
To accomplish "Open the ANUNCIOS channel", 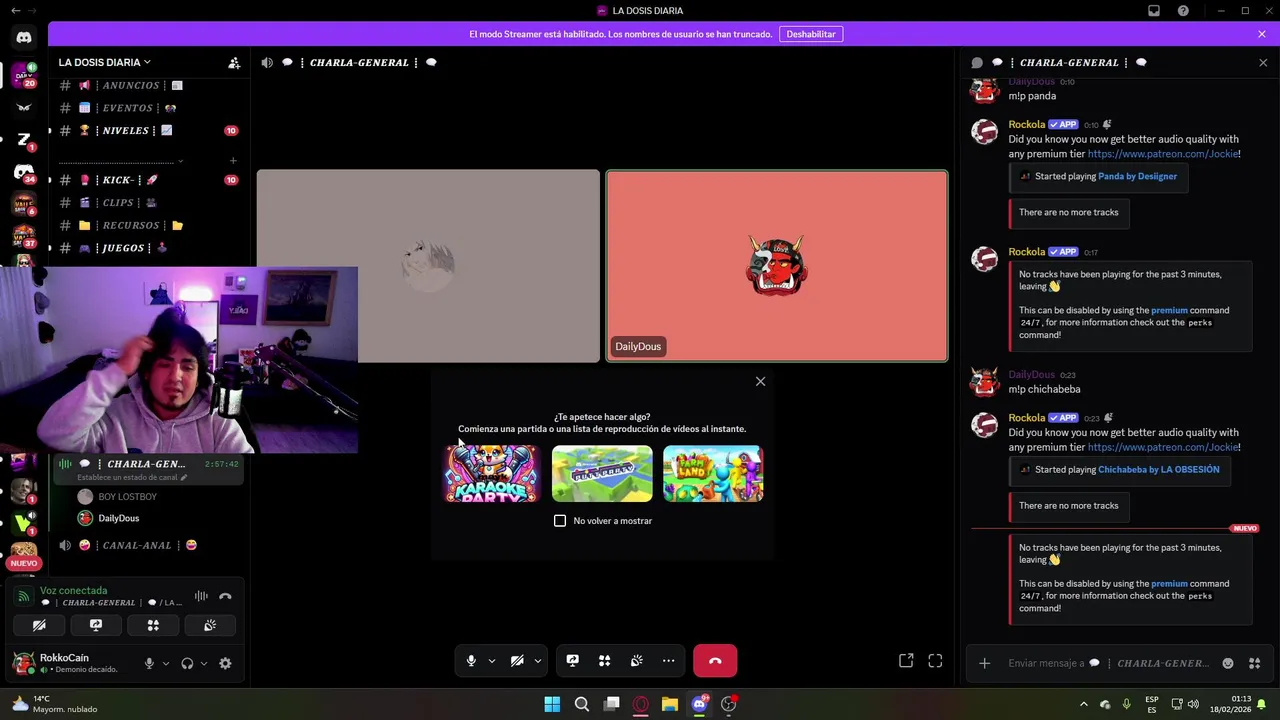I will [148, 86].
